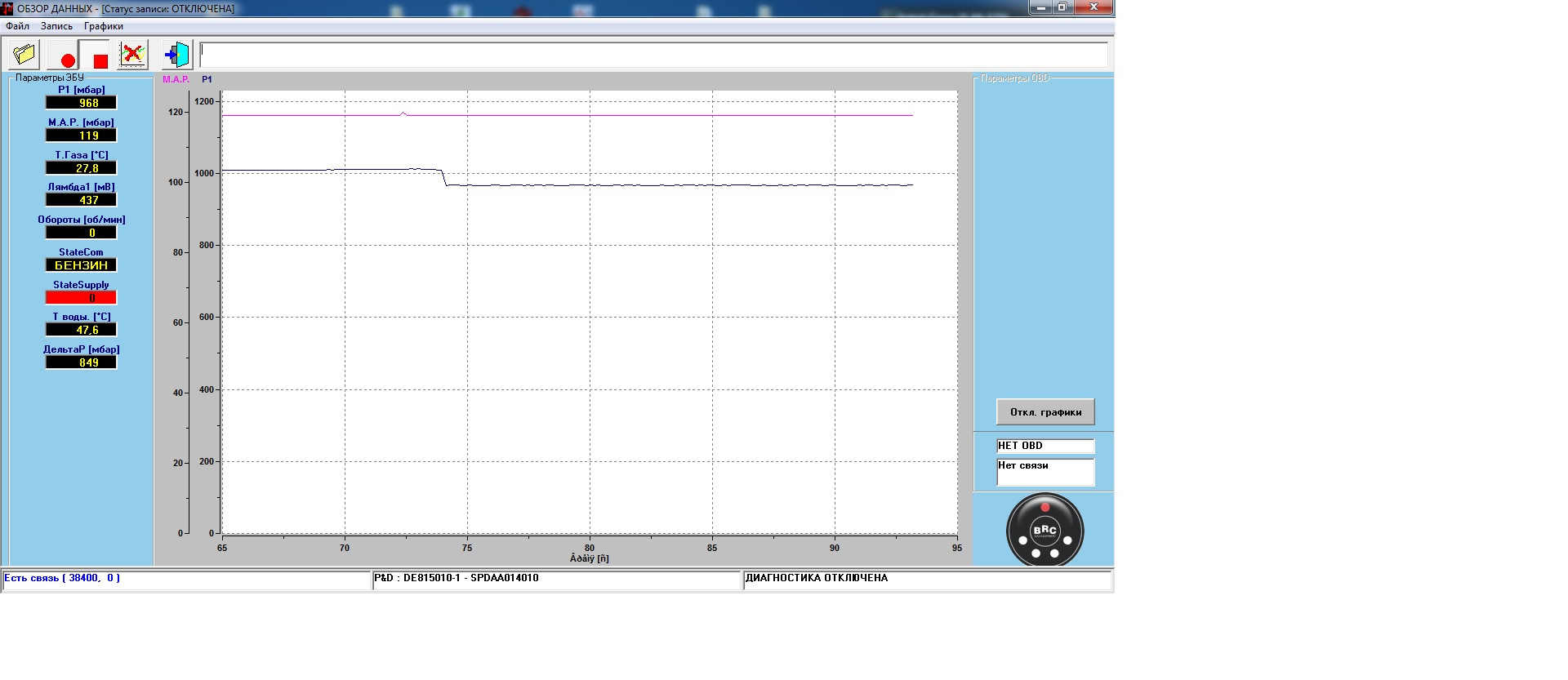Click the P1 value 968

81,103
